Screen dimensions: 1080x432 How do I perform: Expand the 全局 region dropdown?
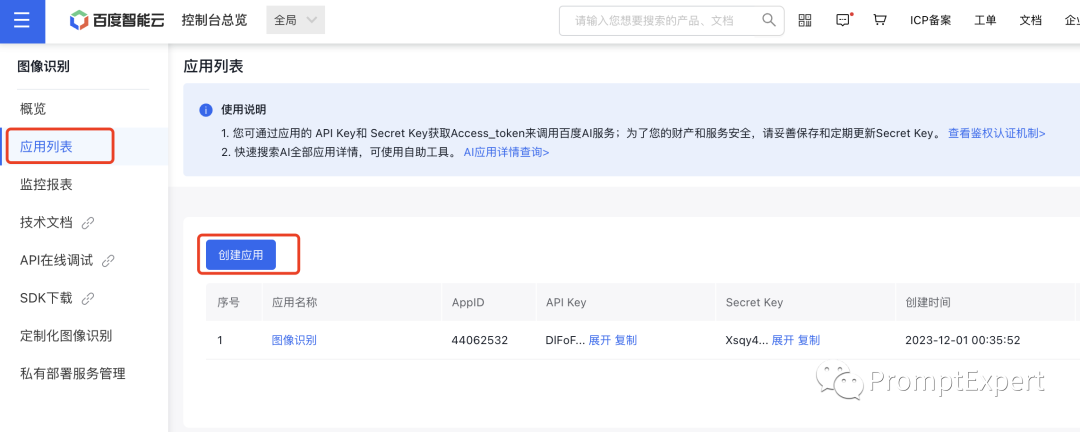click(x=296, y=20)
